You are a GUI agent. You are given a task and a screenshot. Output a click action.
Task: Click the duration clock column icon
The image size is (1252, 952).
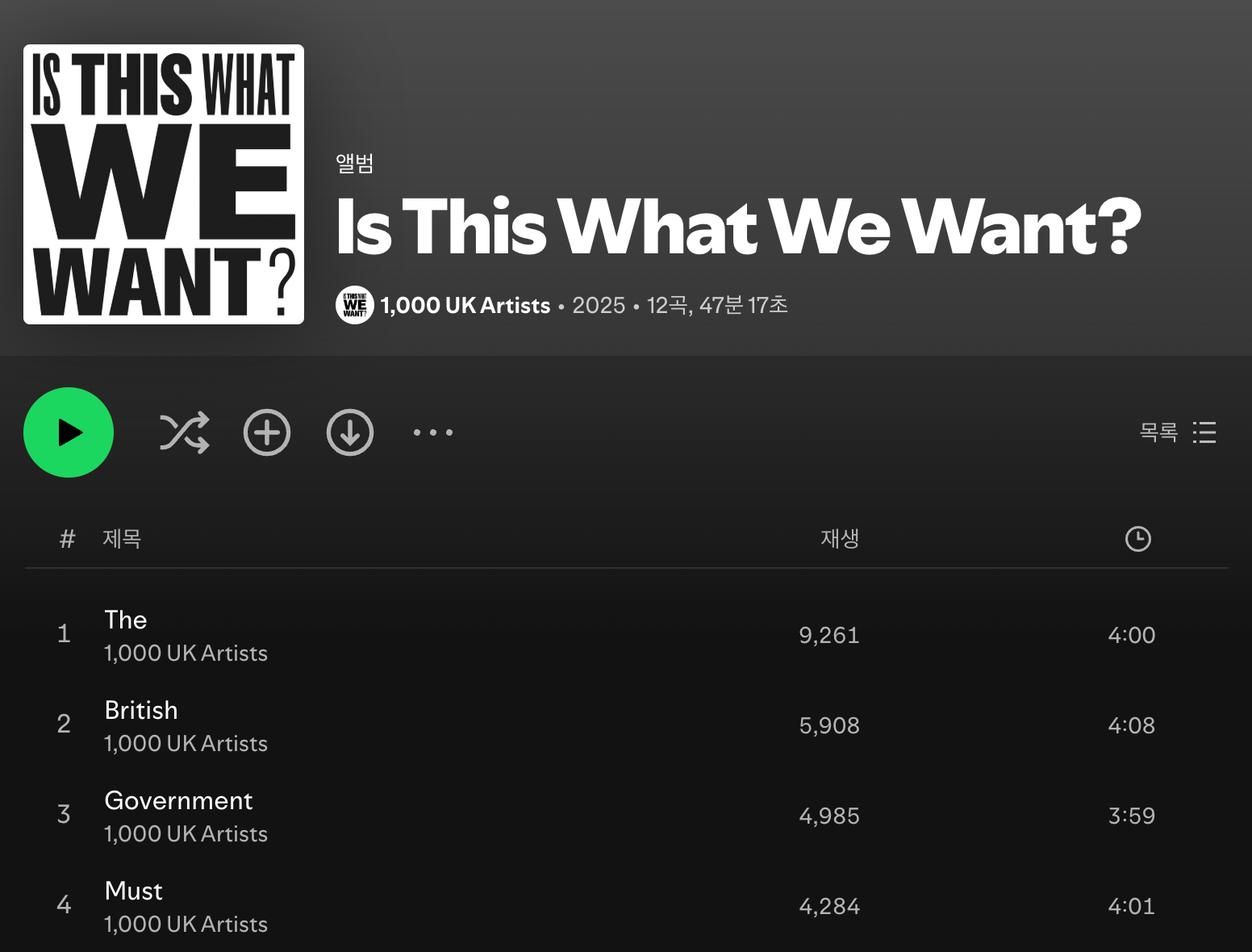(x=1138, y=539)
